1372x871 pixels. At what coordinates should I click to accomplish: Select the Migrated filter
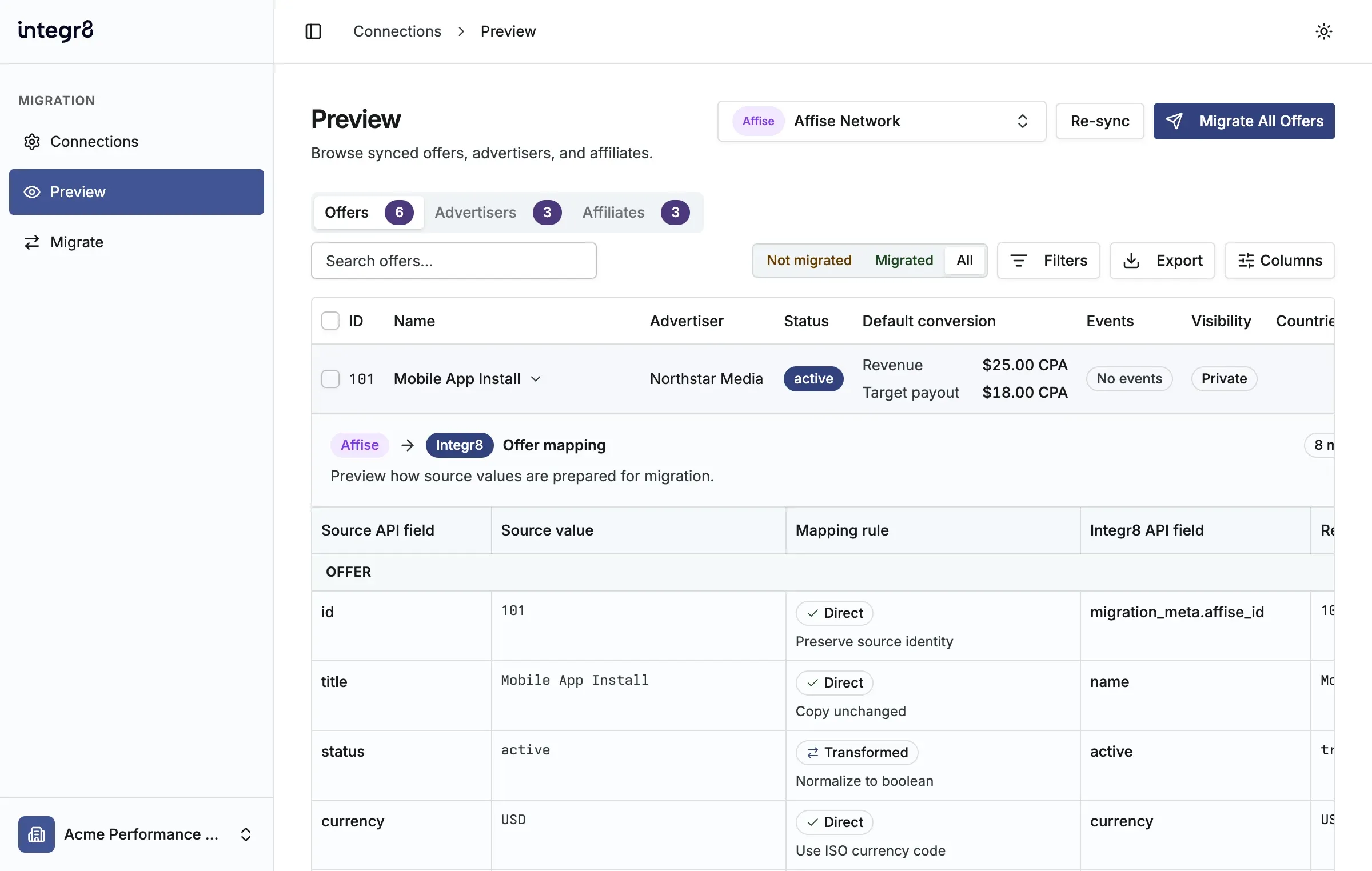(x=904, y=261)
